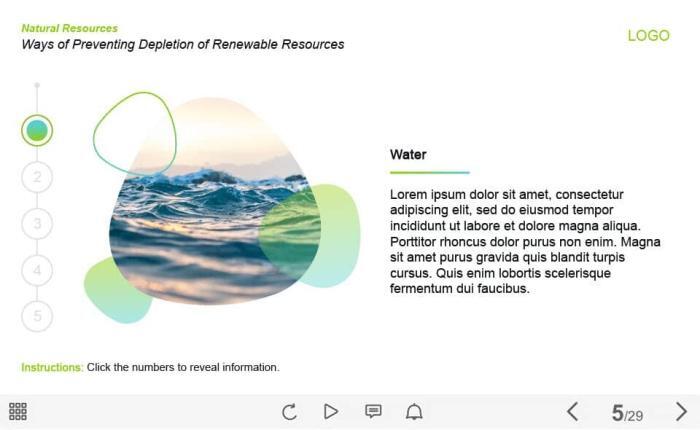Select the active step 1 circle

37,130
